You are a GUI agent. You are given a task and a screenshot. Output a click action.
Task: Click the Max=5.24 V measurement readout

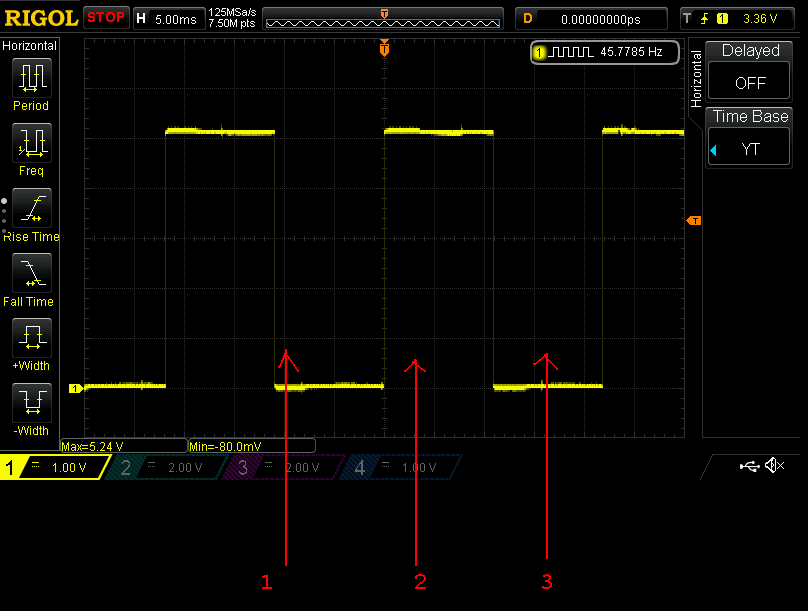tap(124, 446)
